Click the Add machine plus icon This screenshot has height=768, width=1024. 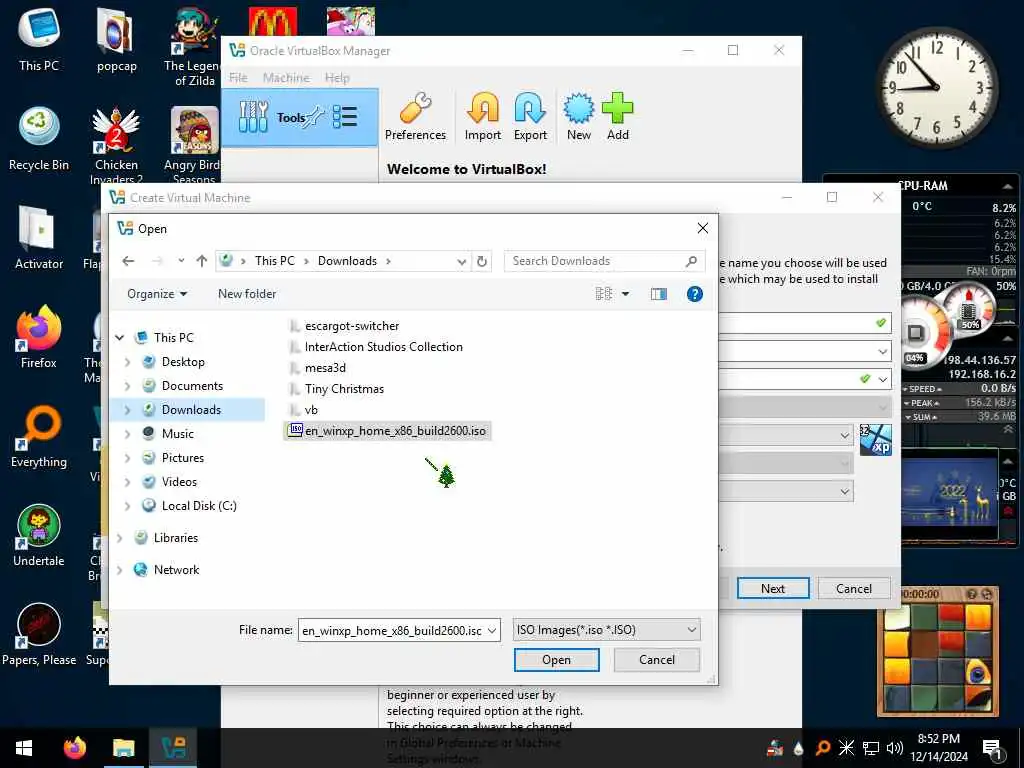617,116
